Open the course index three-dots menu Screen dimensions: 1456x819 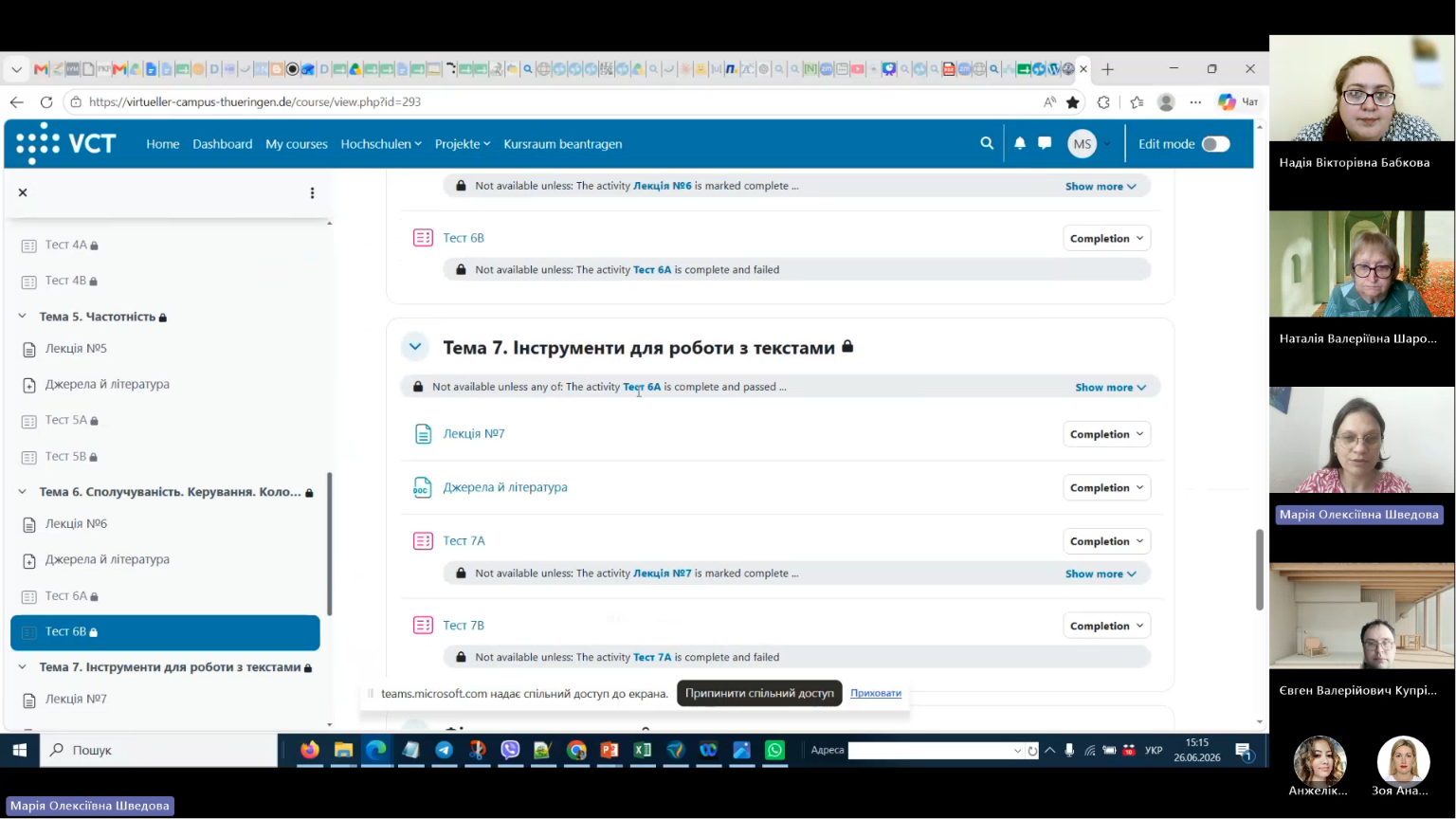tap(312, 192)
